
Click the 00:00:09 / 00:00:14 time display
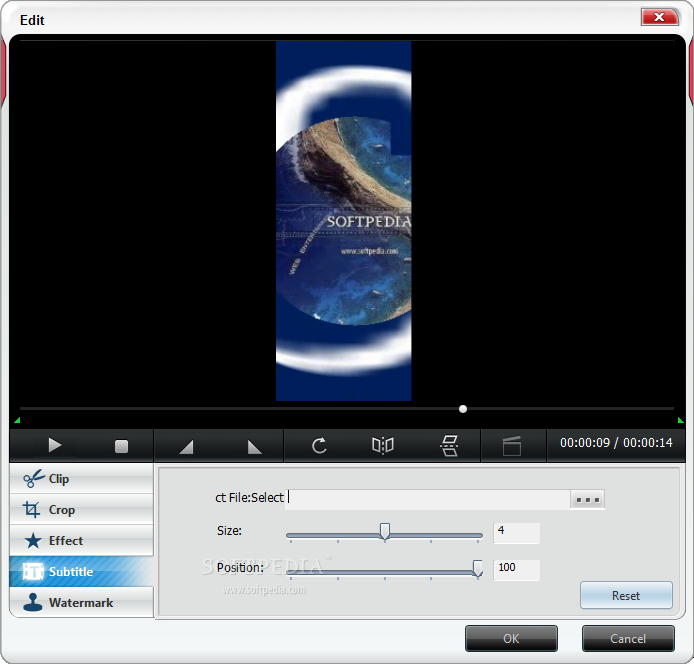(616, 443)
